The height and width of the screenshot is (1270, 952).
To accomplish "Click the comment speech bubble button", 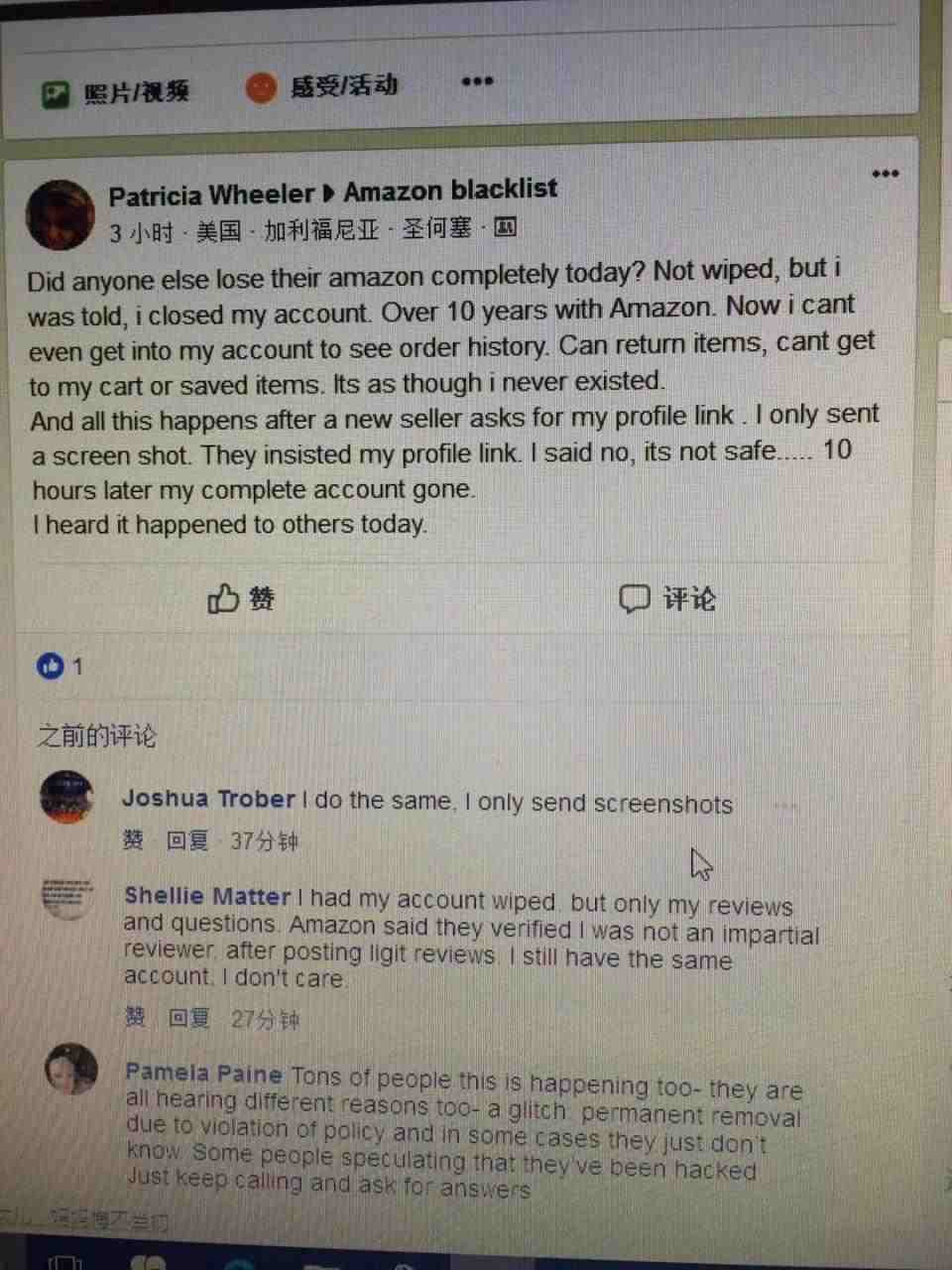I will coord(666,598).
